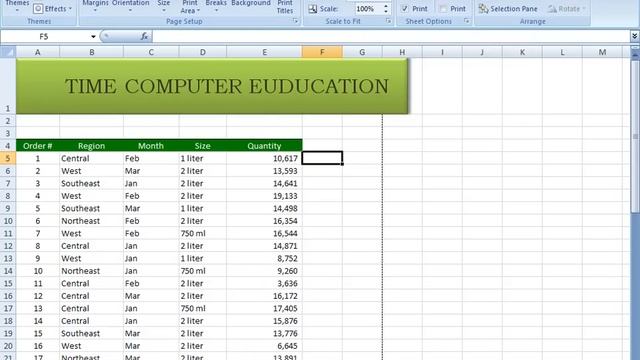Open the Name Box dropdown arrow
Viewport: 640px width, 360px height.
point(93,37)
